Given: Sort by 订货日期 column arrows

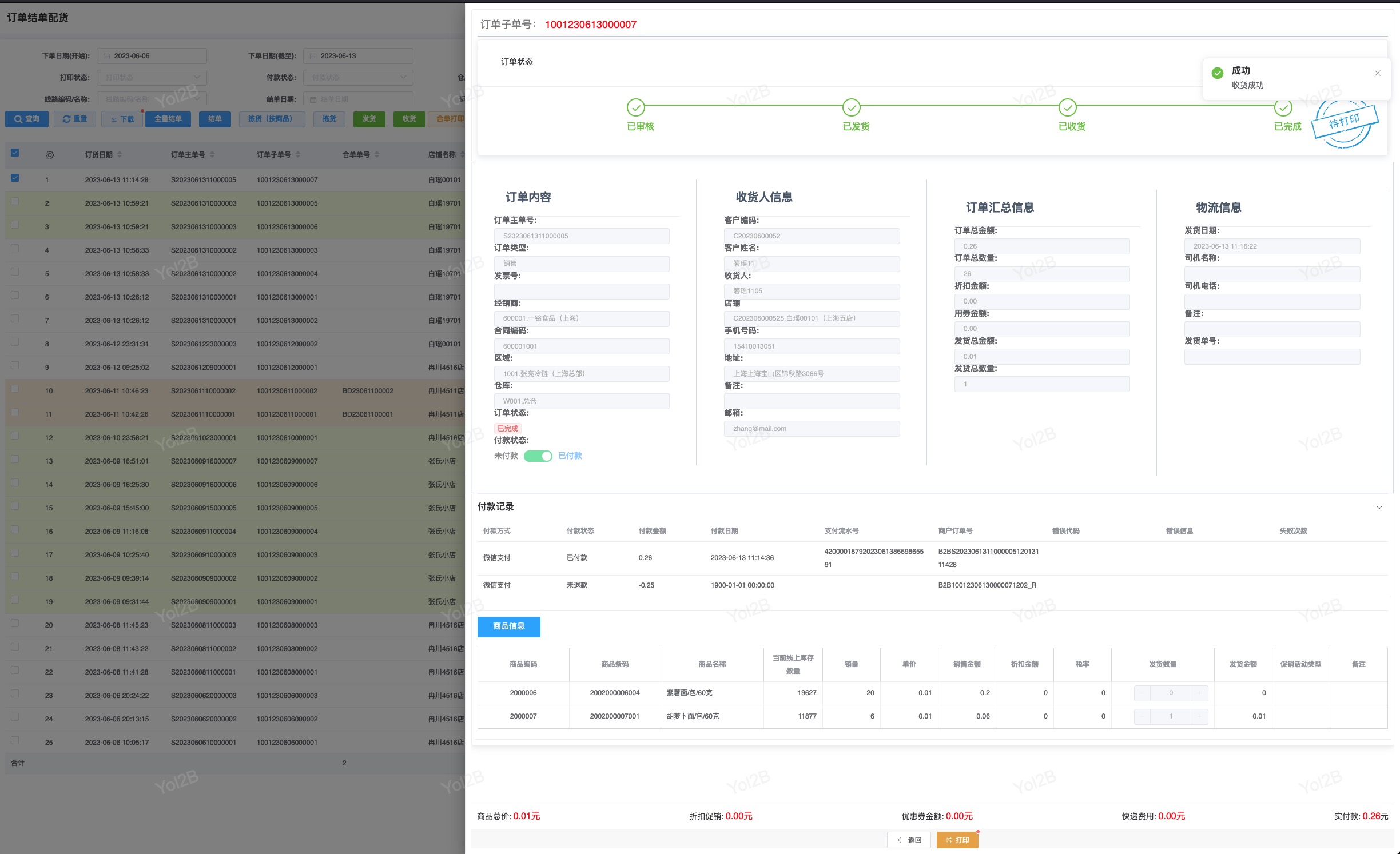Looking at the screenshot, I should click(x=120, y=155).
